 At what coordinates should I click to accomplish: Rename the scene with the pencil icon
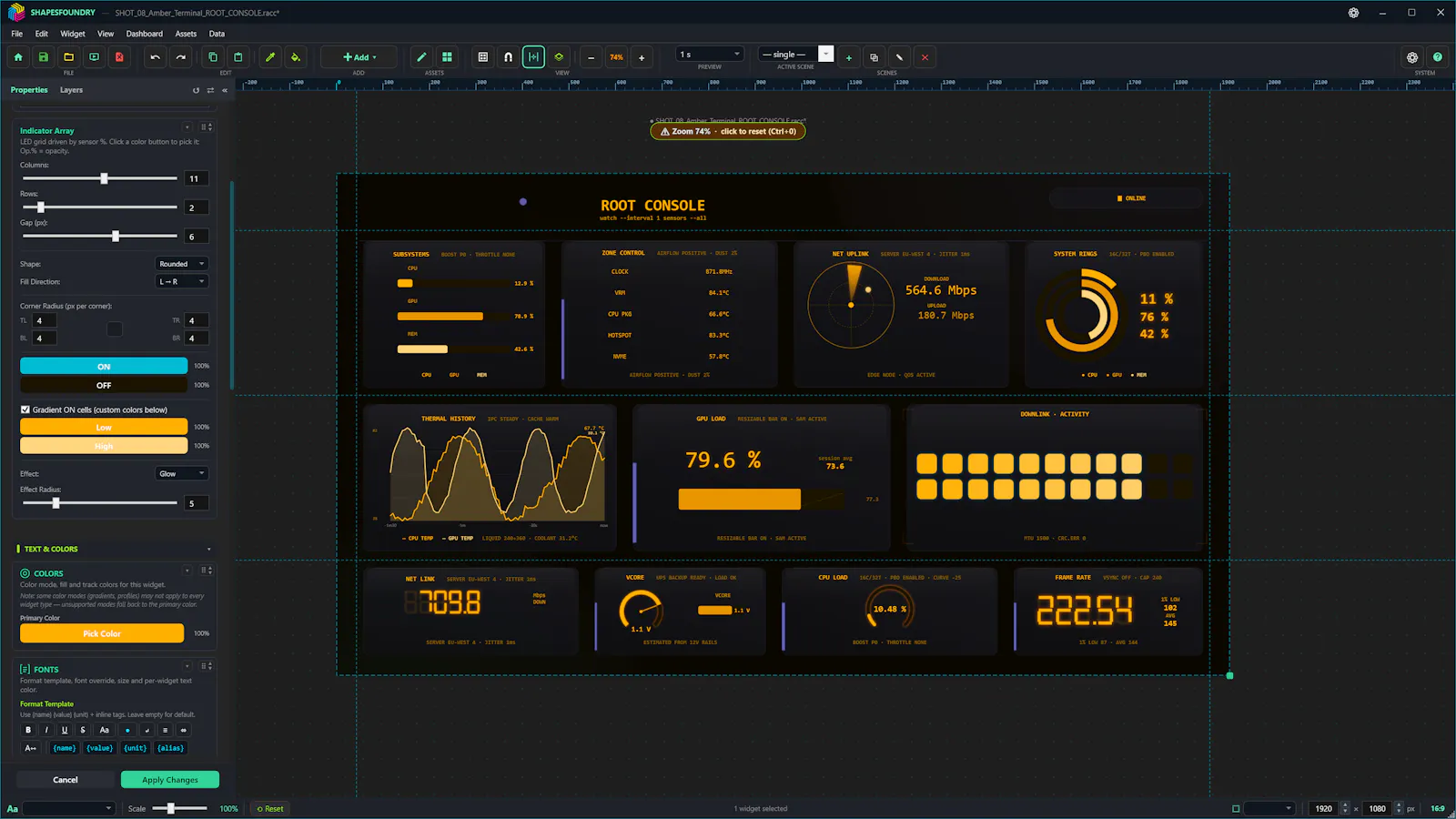[900, 57]
